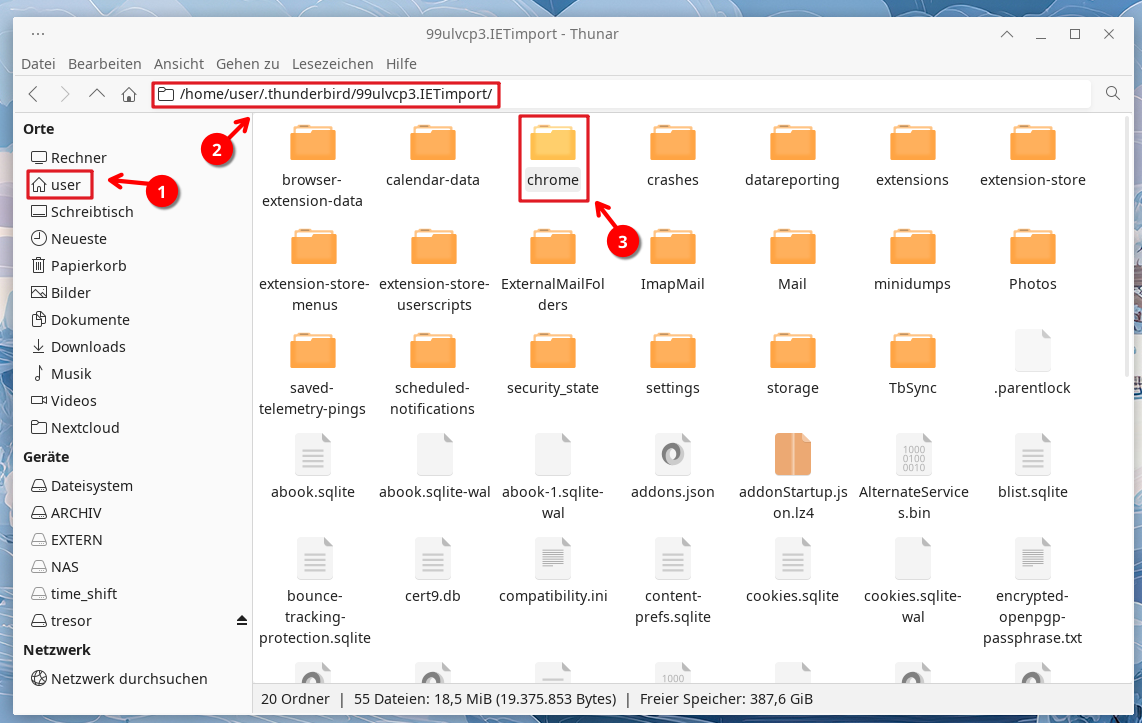The width and height of the screenshot is (1142, 723).
Task: Select Papierkorb in the sidebar
Action: pos(88,266)
